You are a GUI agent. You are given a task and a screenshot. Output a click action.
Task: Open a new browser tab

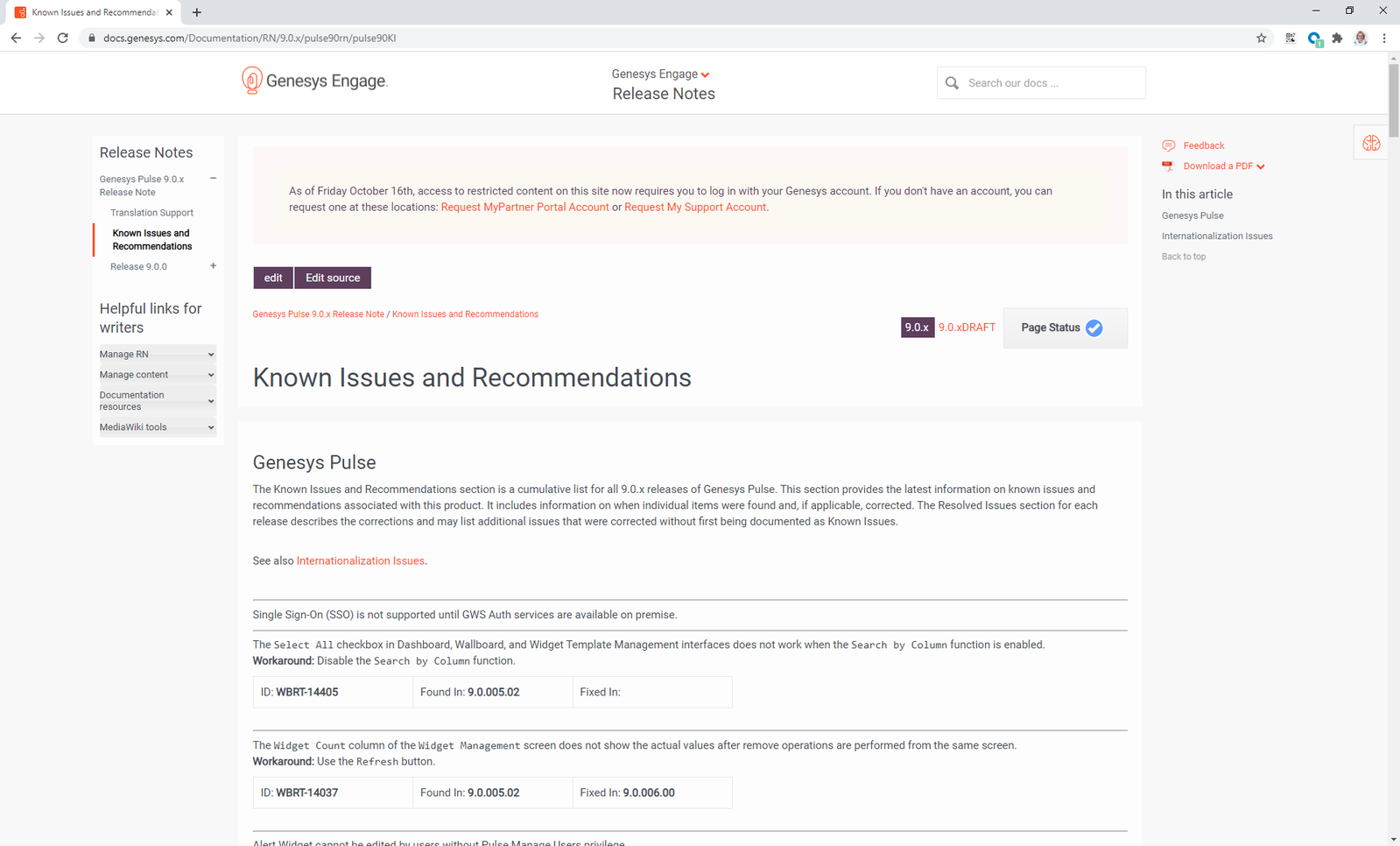[x=197, y=12]
